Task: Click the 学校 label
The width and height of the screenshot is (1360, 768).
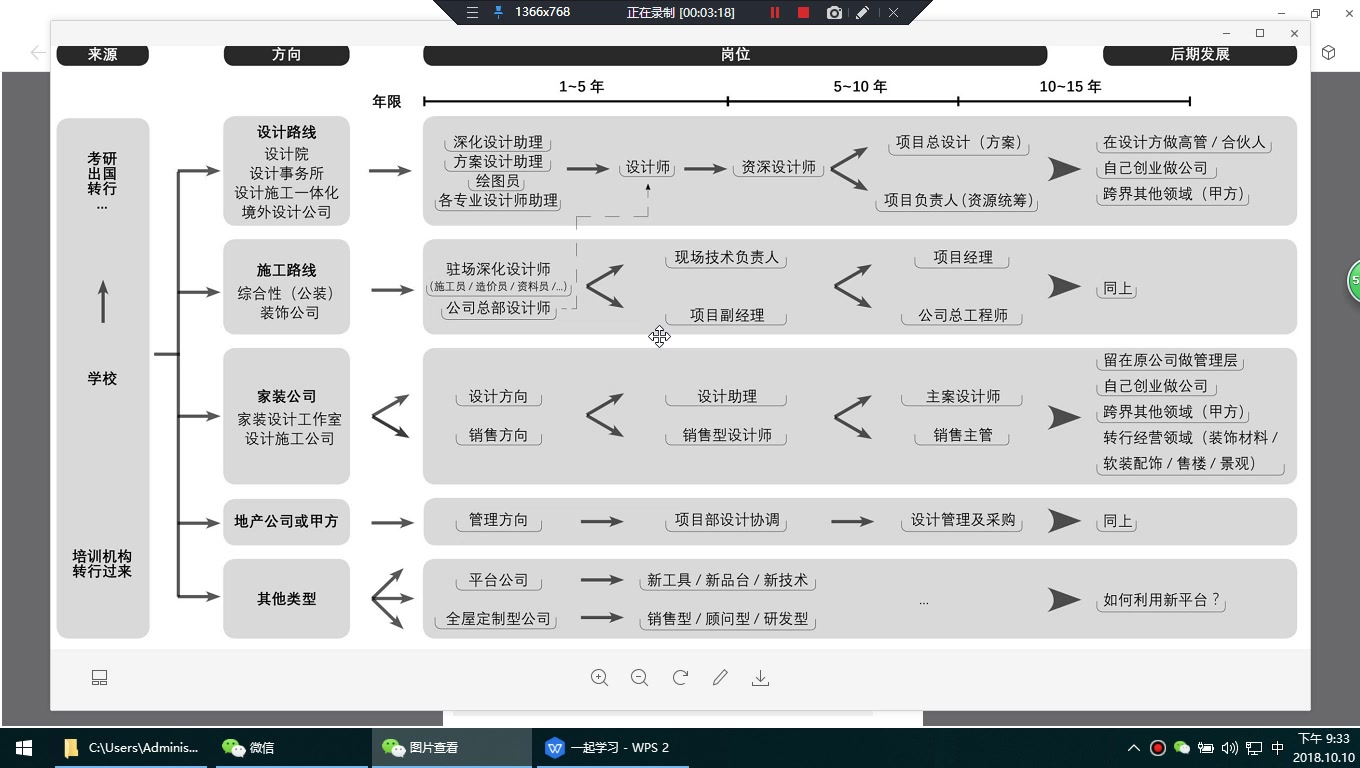Action: pos(102,379)
